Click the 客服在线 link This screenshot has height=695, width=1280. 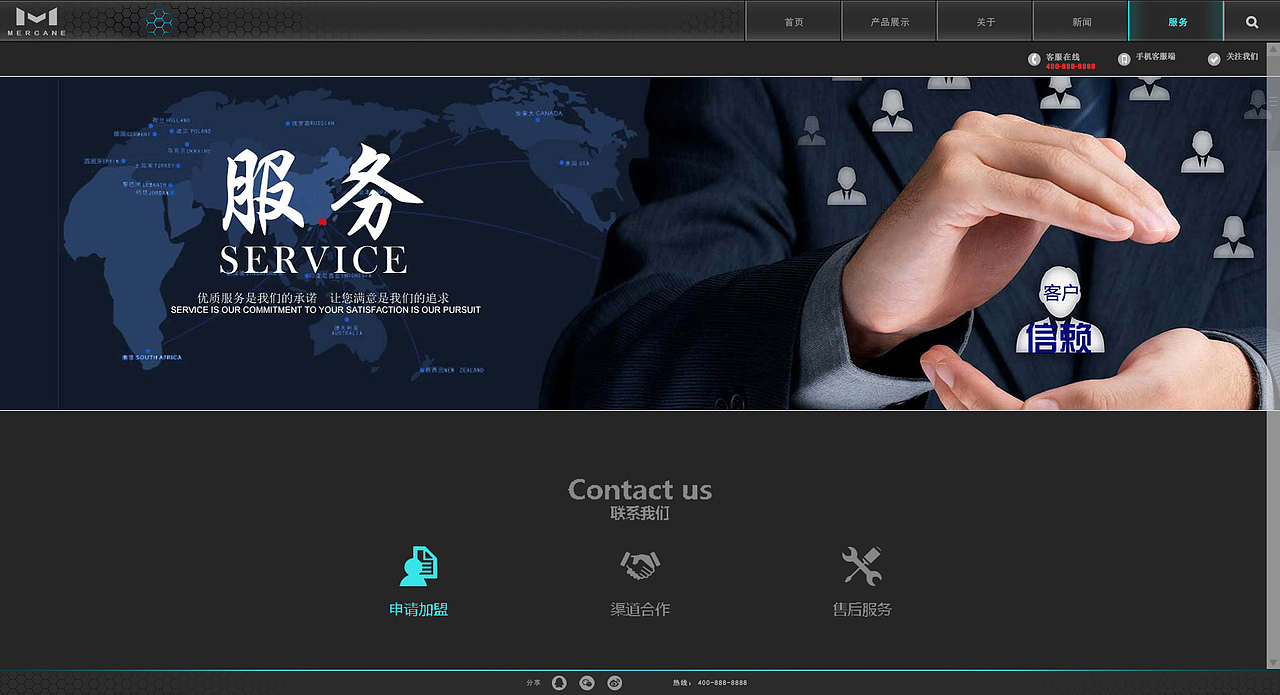(x=1063, y=57)
